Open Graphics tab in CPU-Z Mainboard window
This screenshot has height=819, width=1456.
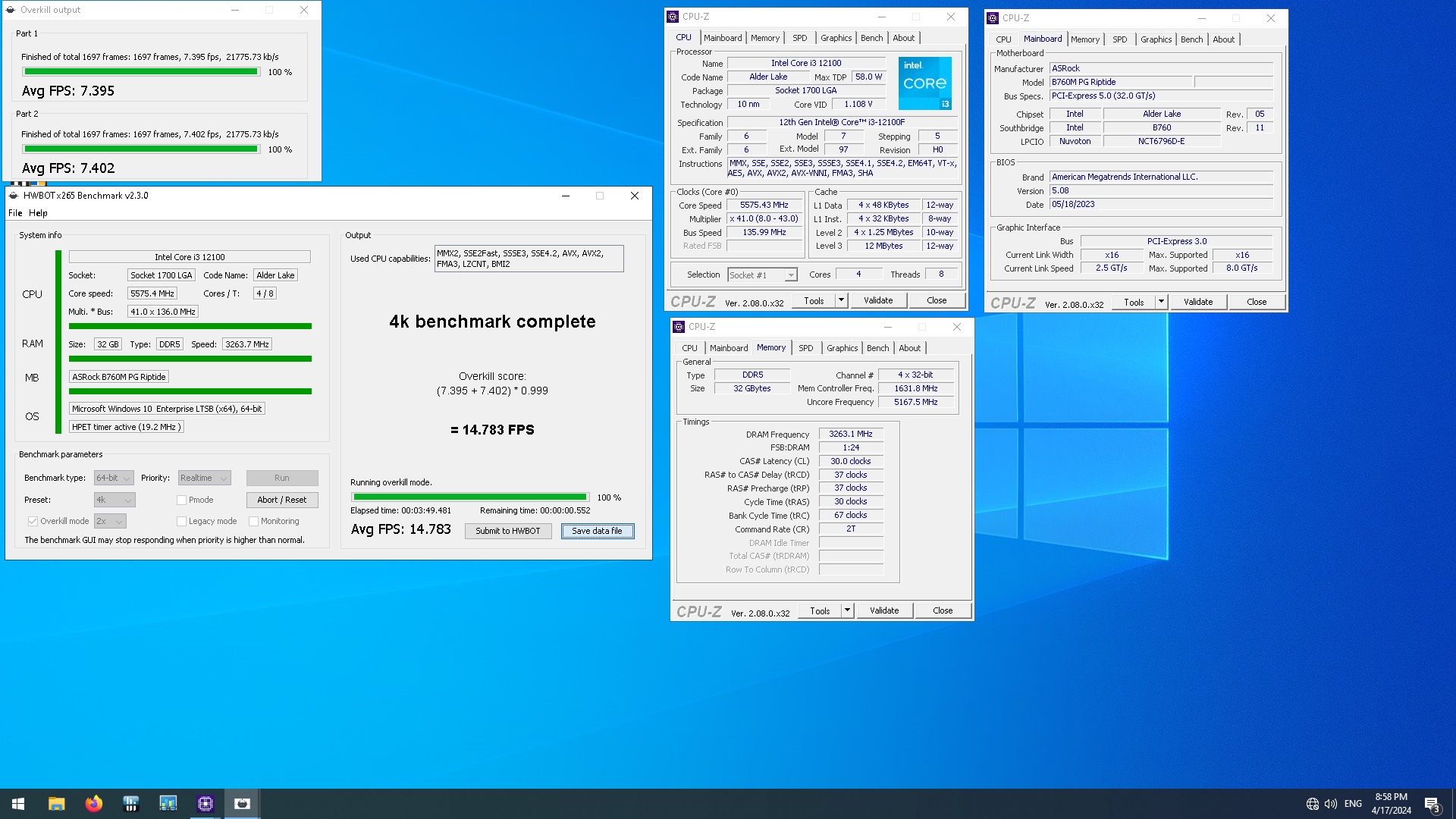1156,39
